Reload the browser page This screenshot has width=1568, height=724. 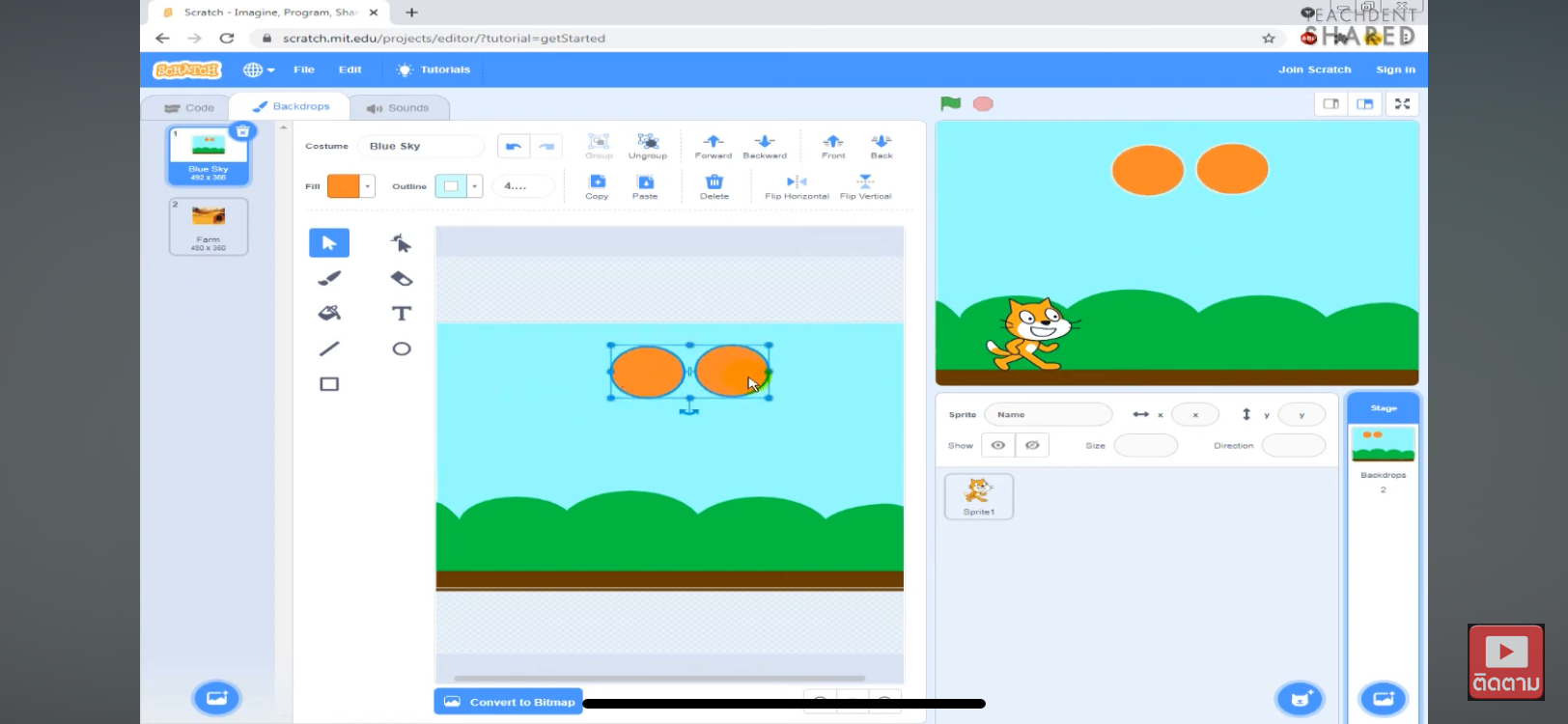tap(227, 39)
